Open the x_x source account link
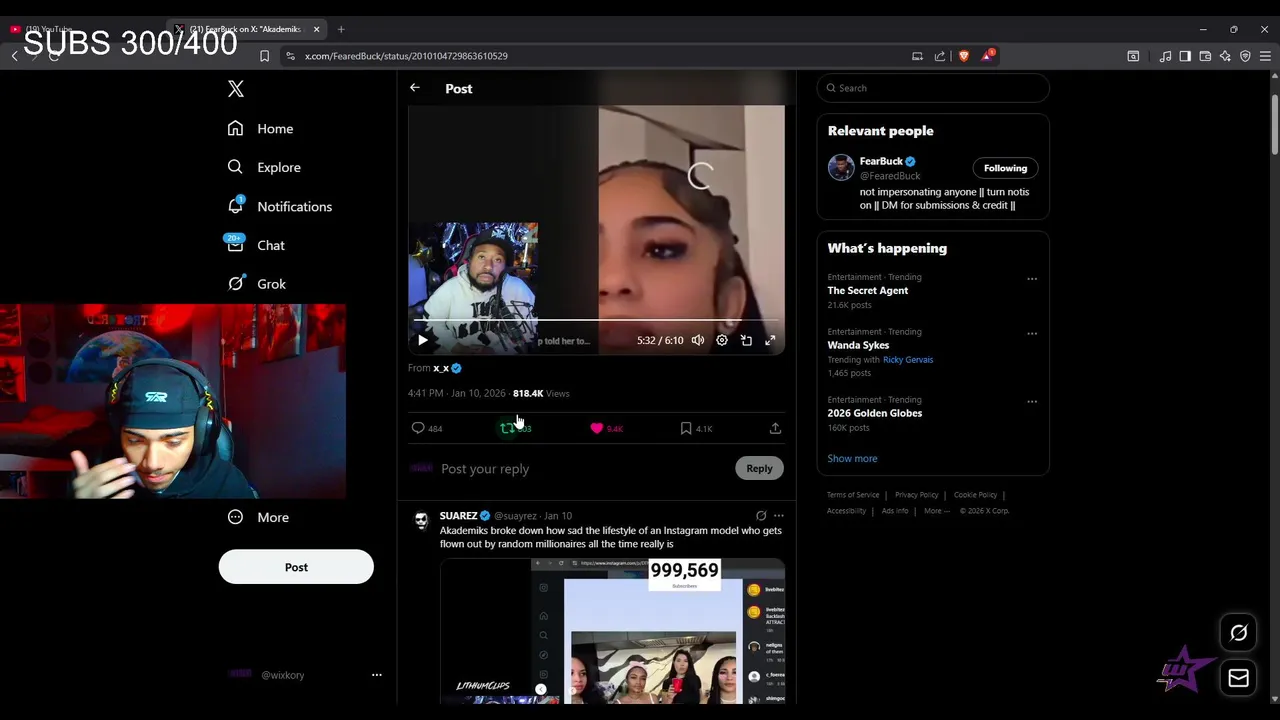1280x720 pixels. click(447, 368)
